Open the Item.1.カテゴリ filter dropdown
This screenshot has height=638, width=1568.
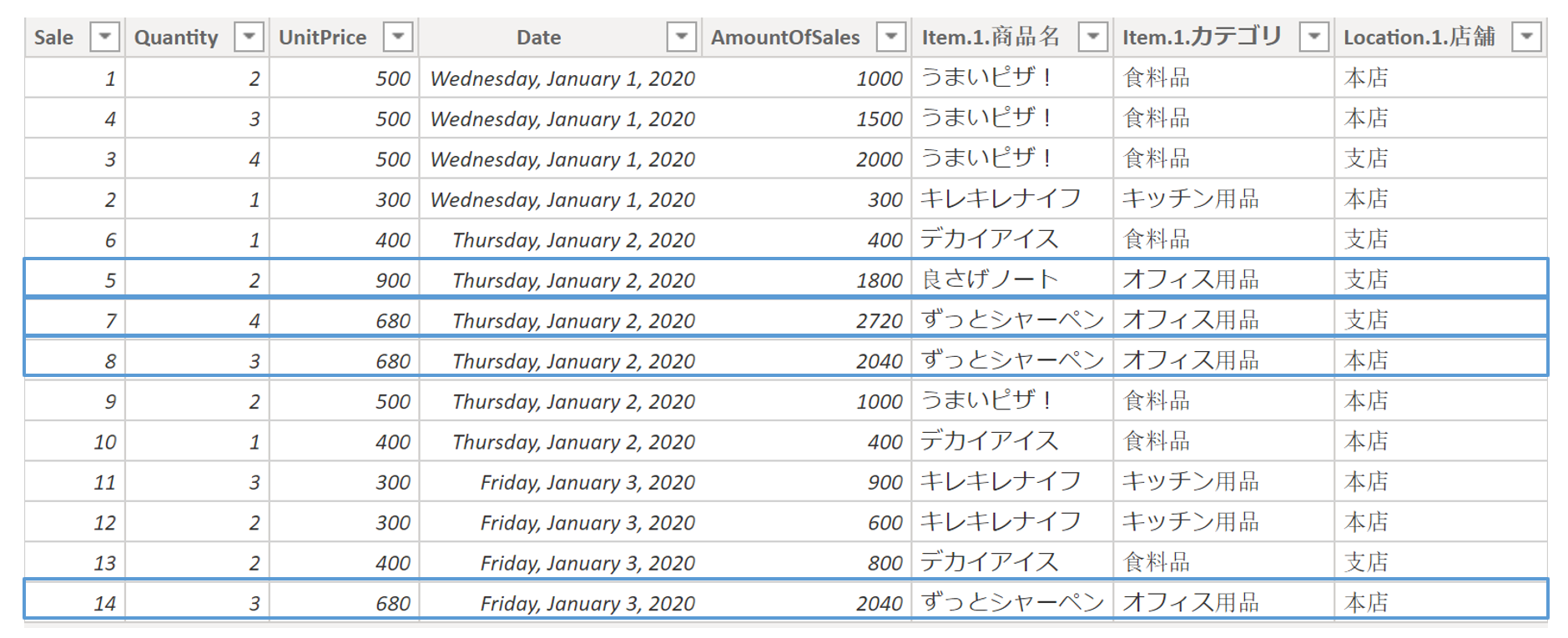(x=1314, y=37)
